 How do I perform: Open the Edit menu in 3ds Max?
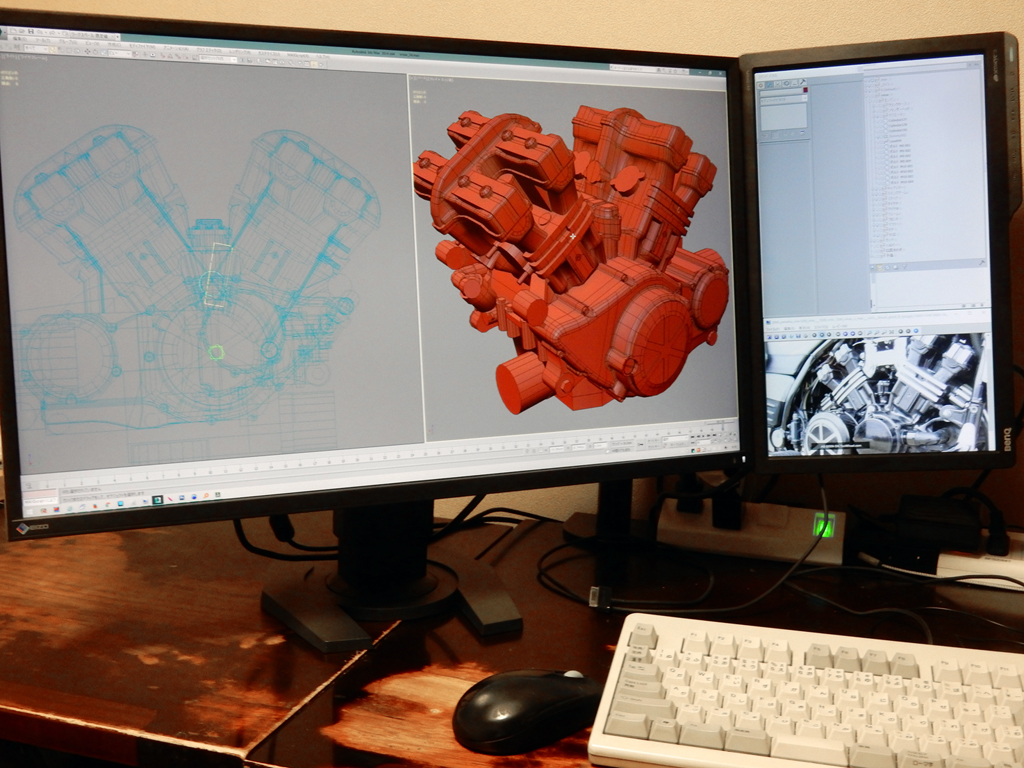click(x=20, y=39)
